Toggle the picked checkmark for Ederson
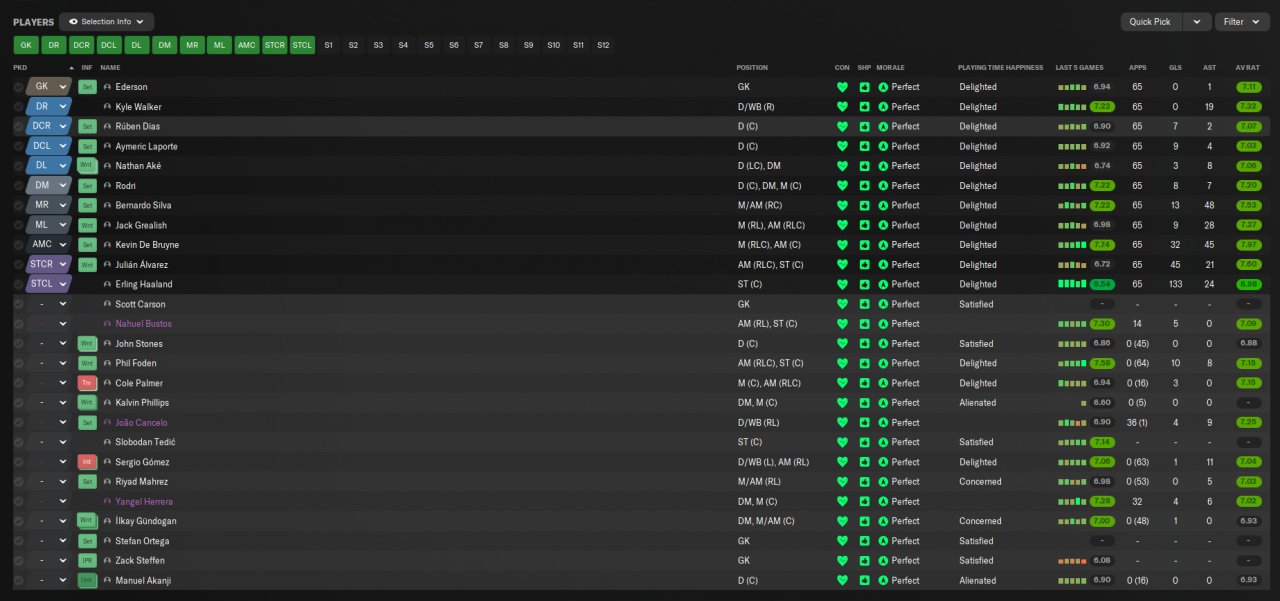1280x601 pixels. point(18,87)
